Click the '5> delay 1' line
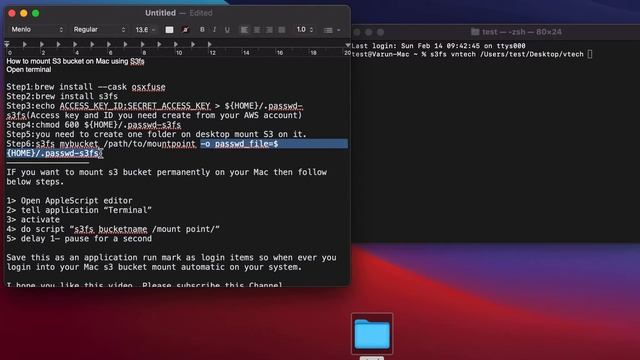The height and width of the screenshot is (360, 640). [79, 239]
